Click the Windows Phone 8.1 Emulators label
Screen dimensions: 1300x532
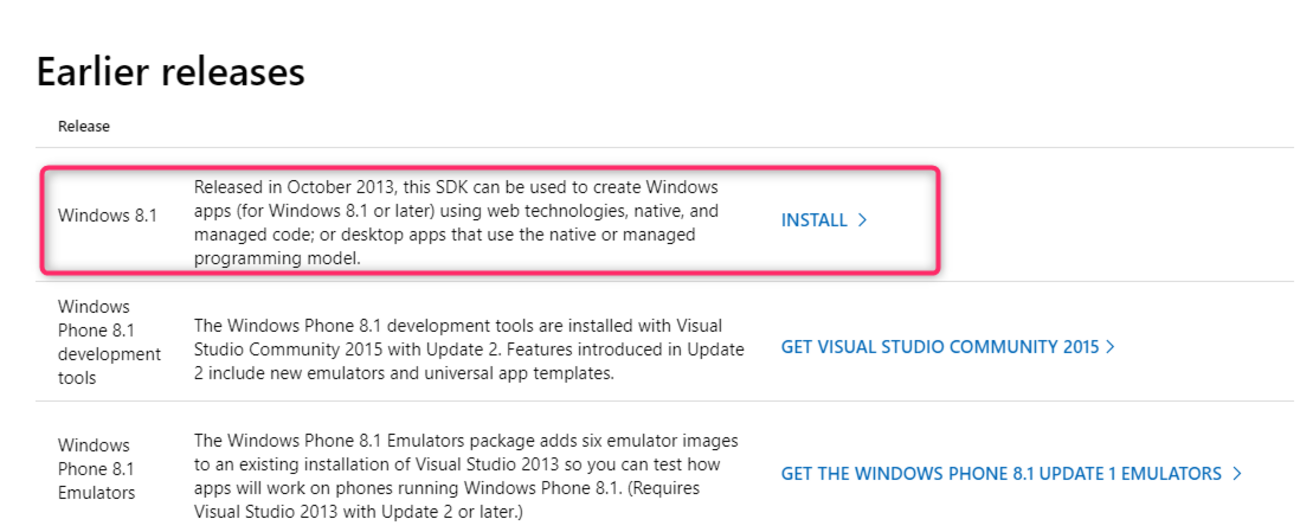[96, 469]
